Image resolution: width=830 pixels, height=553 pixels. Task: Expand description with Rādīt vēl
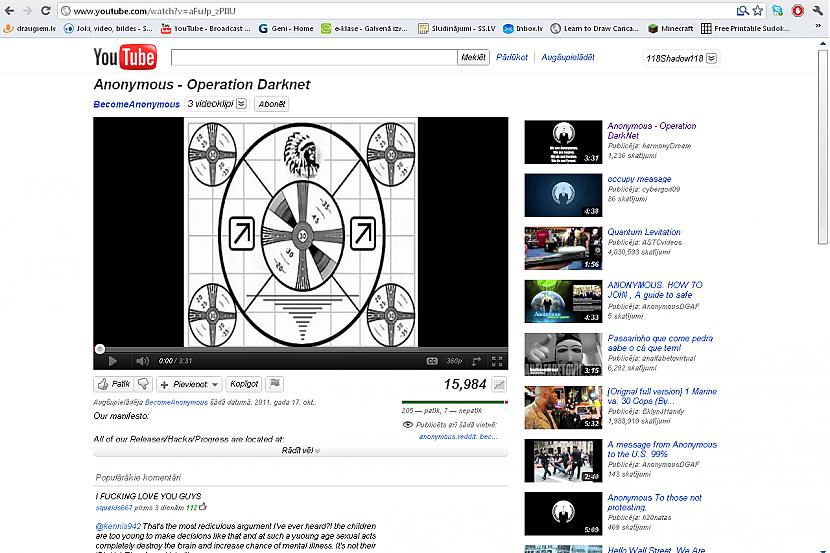(x=300, y=450)
